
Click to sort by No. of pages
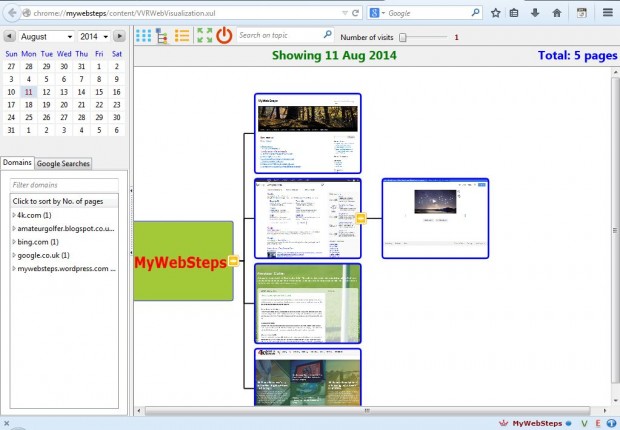[x=64, y=201]
